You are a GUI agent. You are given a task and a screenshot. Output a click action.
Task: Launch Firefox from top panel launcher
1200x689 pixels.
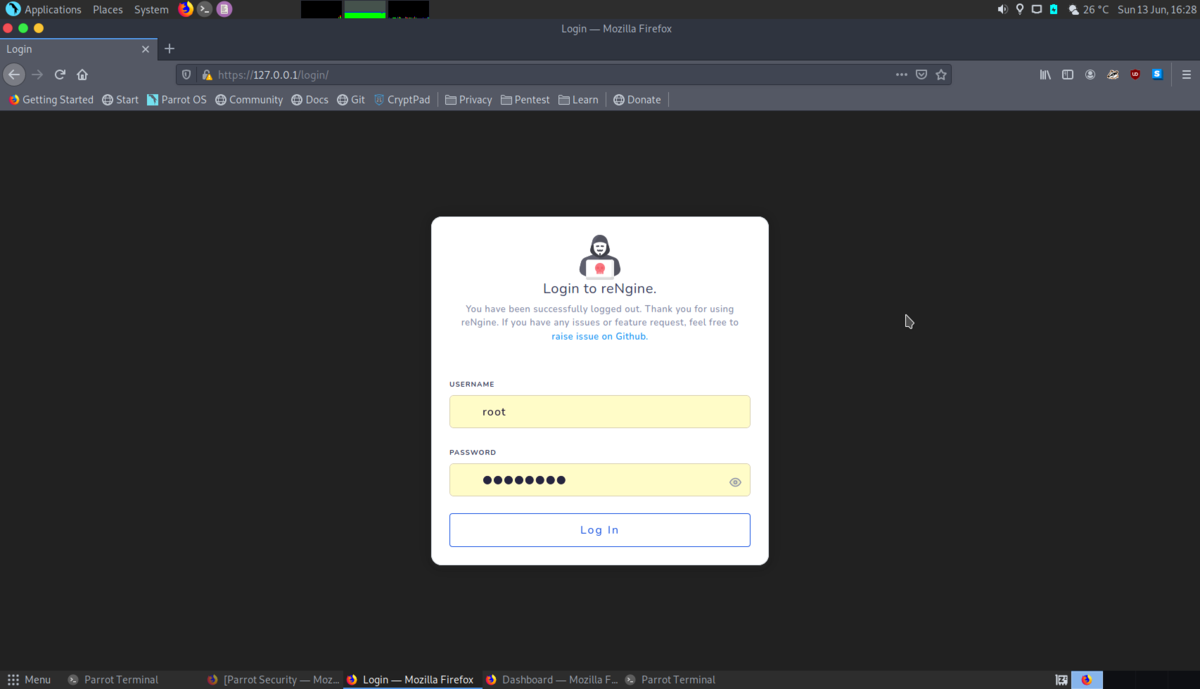tap(185, 9)
